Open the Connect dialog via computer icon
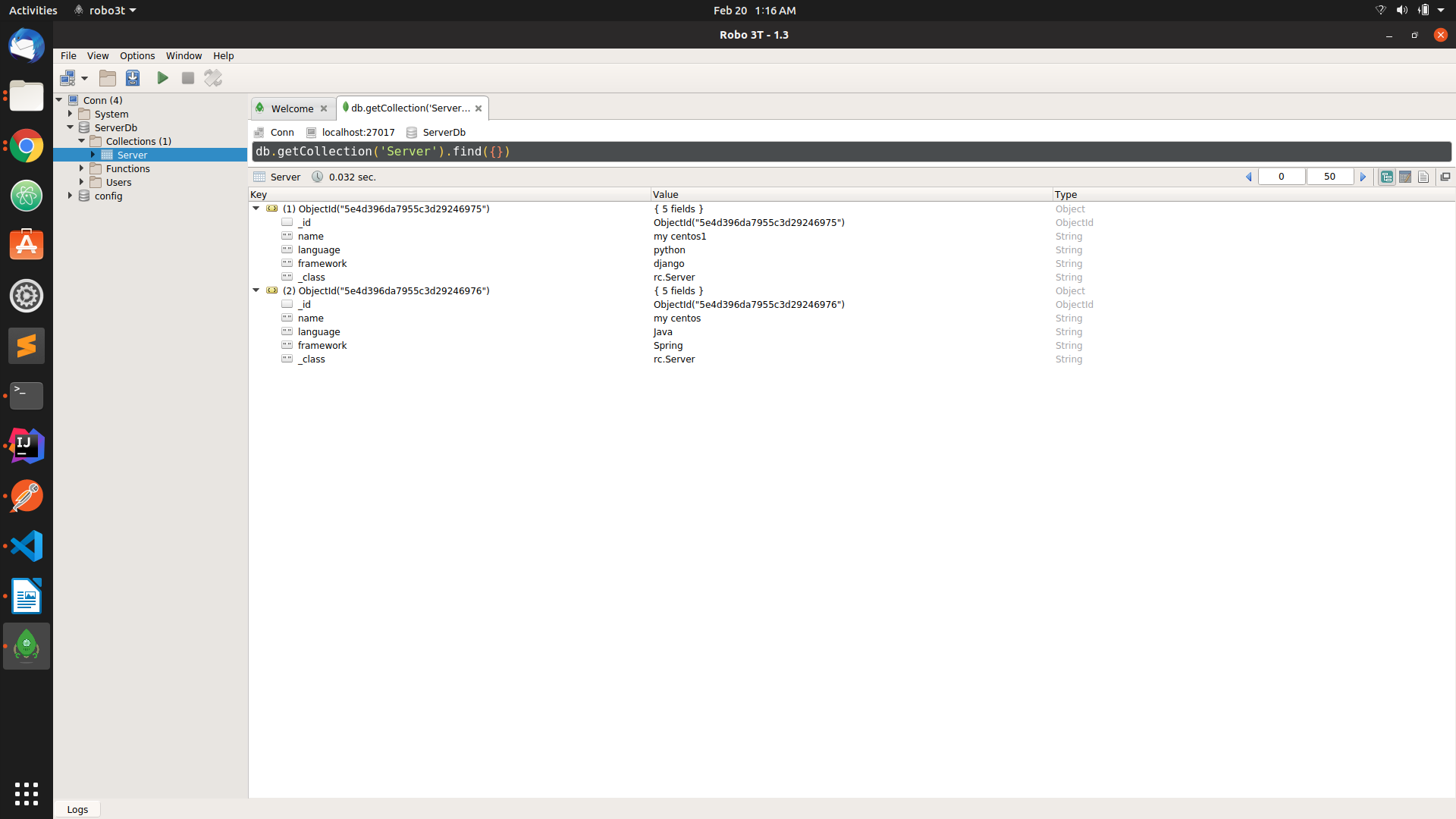 69,77
